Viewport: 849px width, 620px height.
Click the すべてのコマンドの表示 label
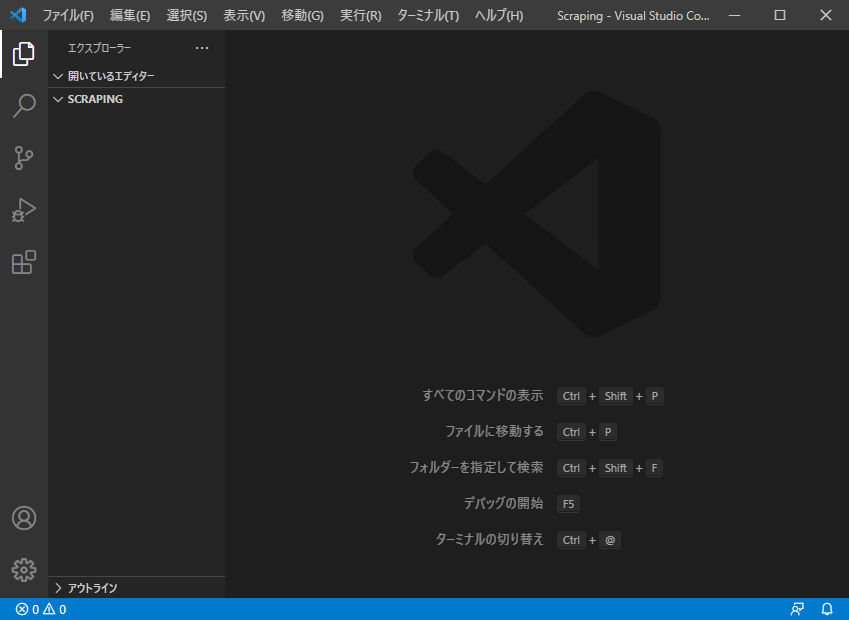pyautogui.click(x=483, y=396)
